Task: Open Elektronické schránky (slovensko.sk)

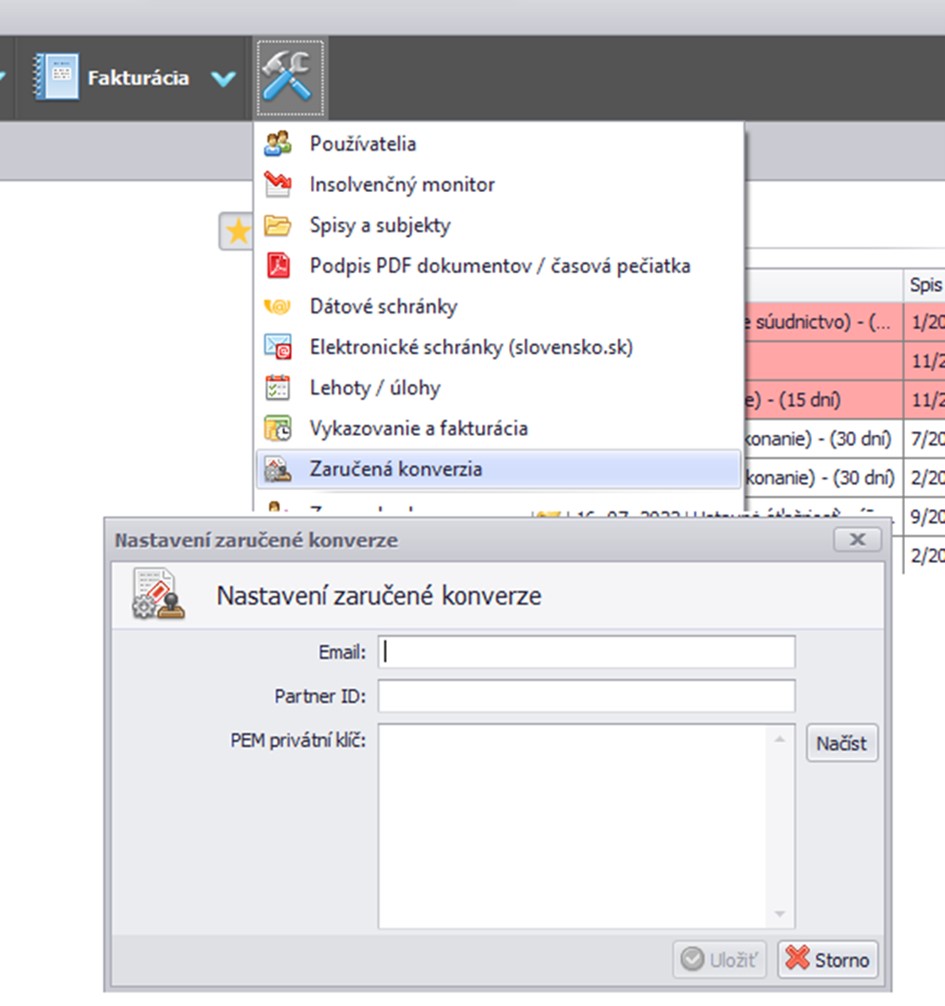Action: point(470,347)
